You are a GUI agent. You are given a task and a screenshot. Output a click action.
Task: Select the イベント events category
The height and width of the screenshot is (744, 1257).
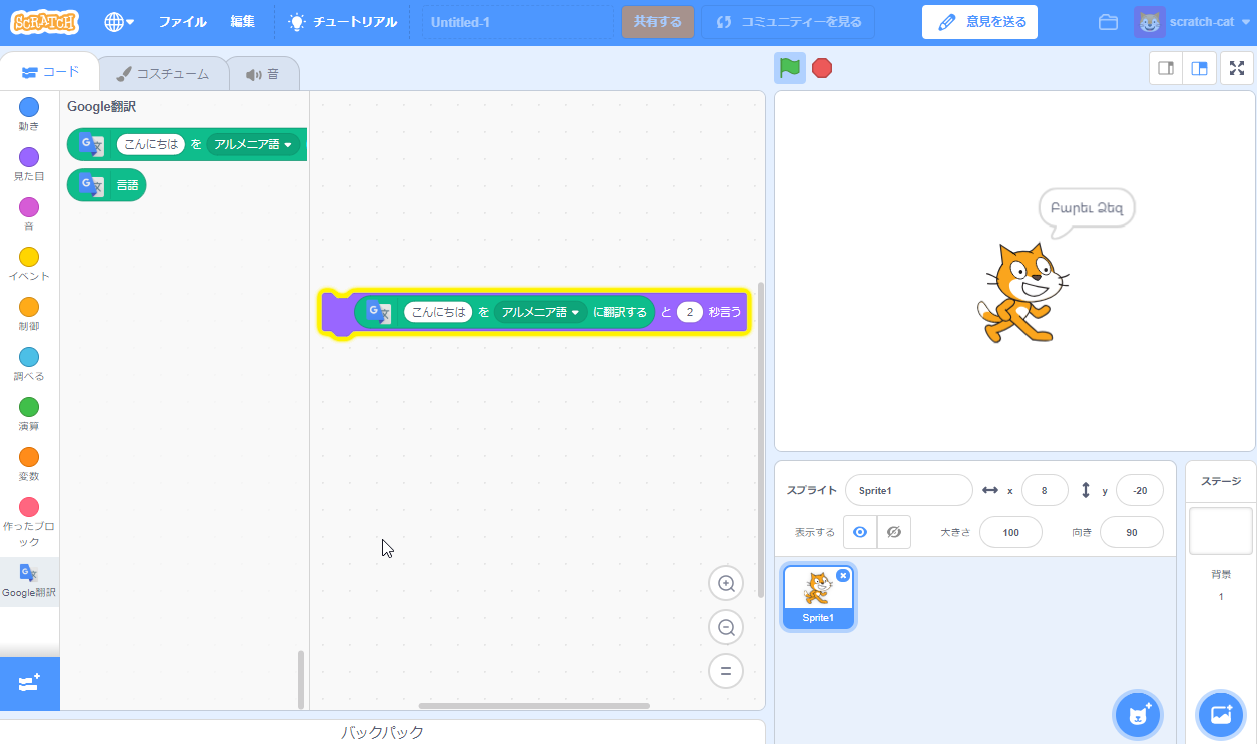29,264
